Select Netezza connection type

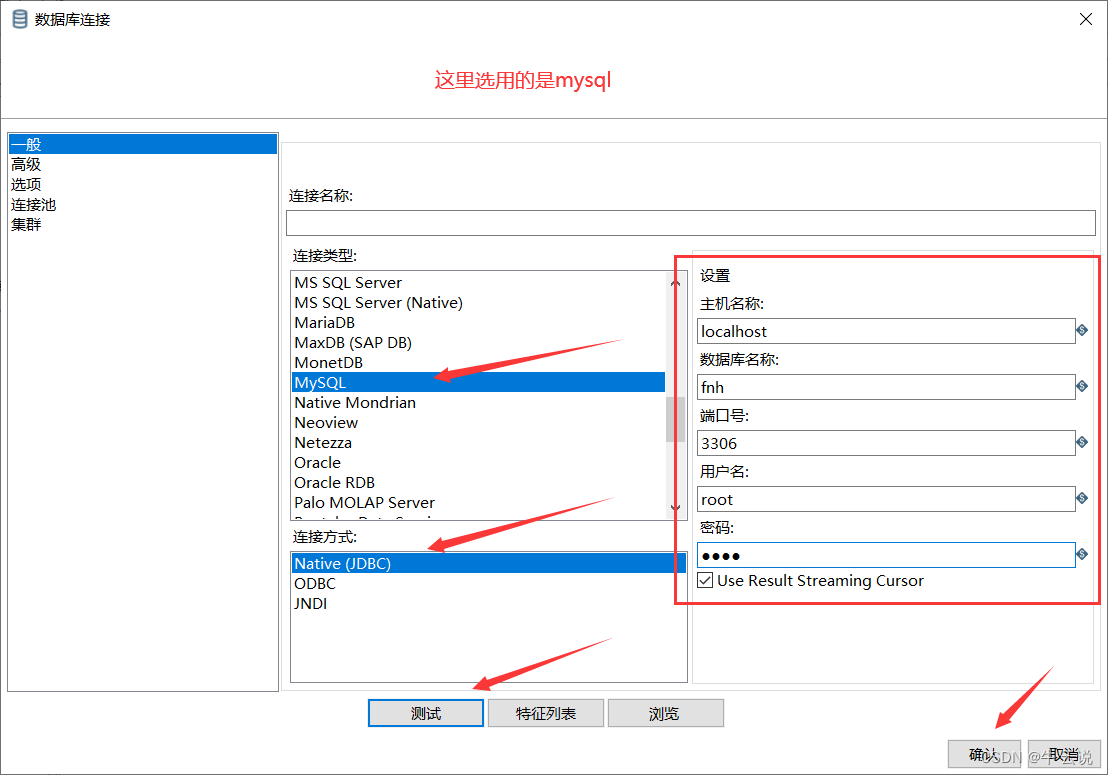click(x=478, y=443)
